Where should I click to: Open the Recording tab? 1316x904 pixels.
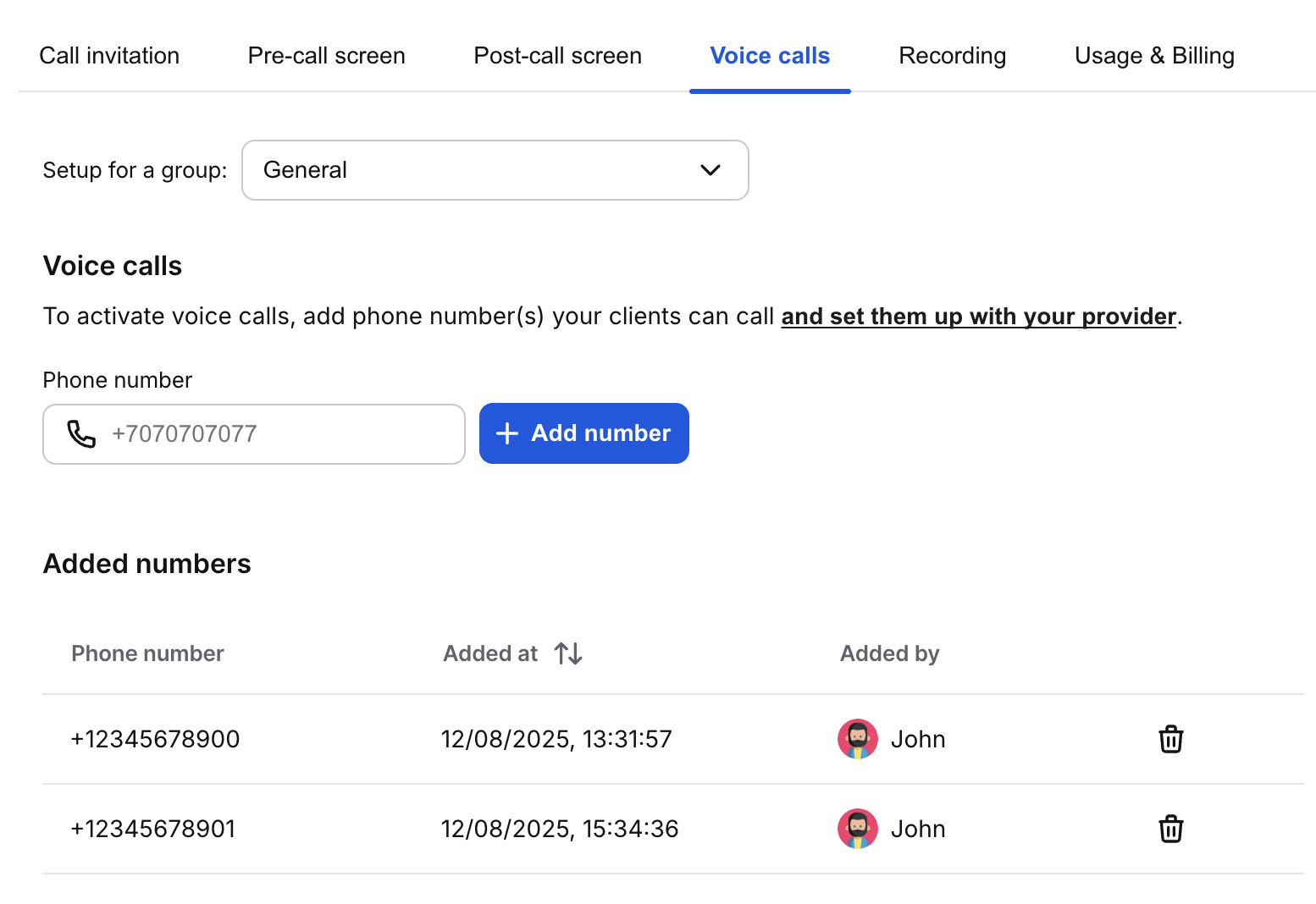(x=953, y=56)
